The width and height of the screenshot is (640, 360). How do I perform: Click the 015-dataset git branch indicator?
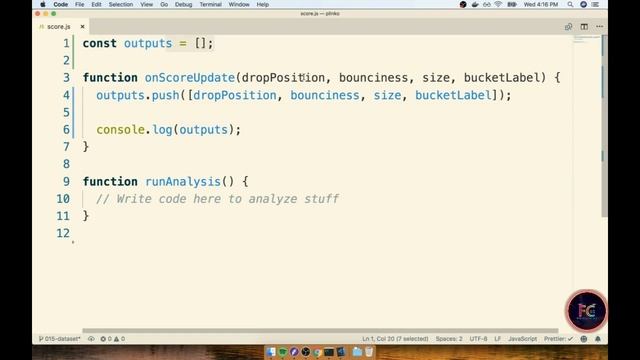pos(60,339)
